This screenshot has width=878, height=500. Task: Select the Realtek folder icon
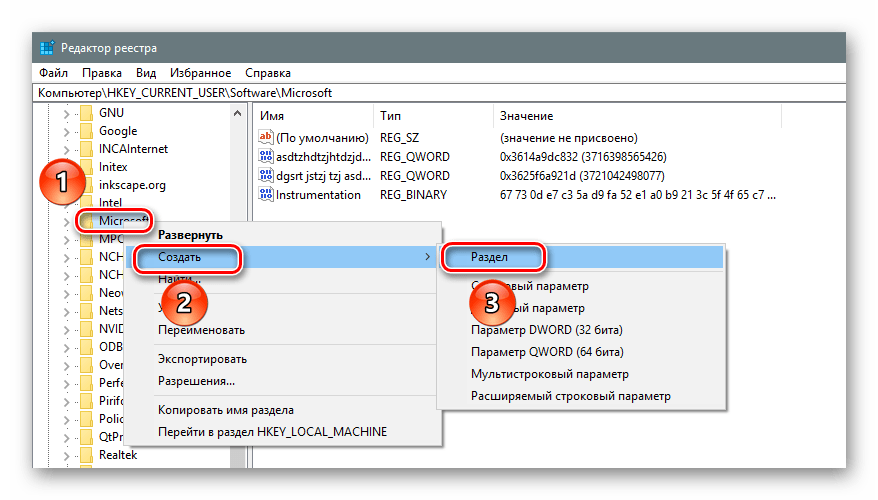tap(86, 455)
